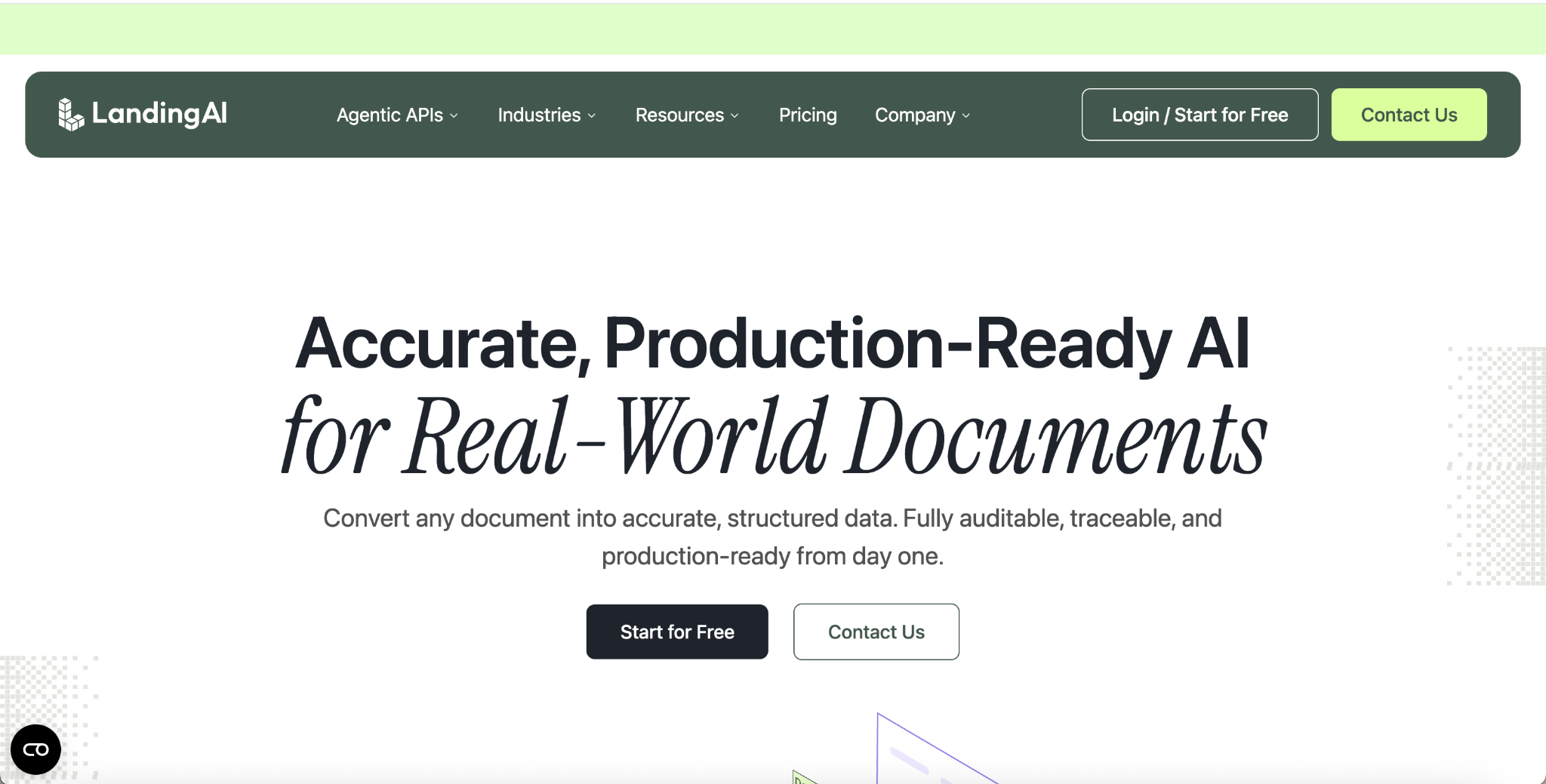This screenshot has width=1546, height=784.
Task: Click the green Contact Us button in navbar
Action: [x=1409, y=115]
